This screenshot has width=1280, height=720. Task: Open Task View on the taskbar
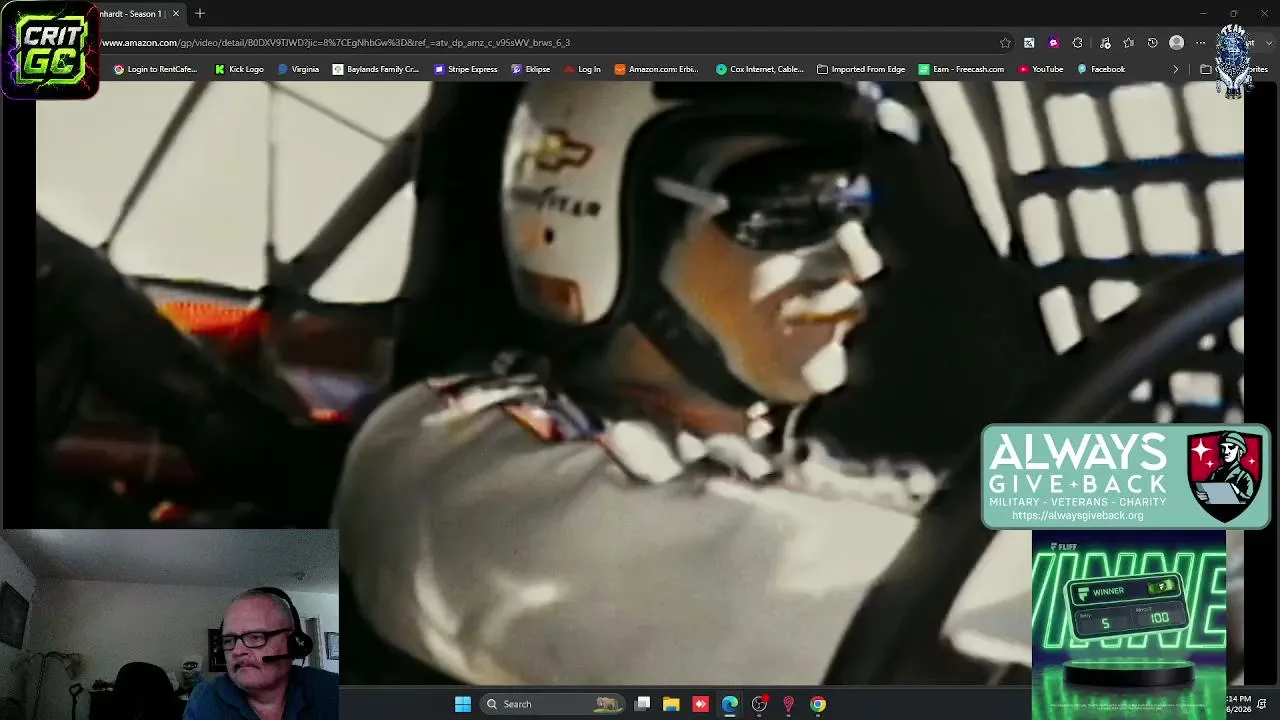pos(643,704)
